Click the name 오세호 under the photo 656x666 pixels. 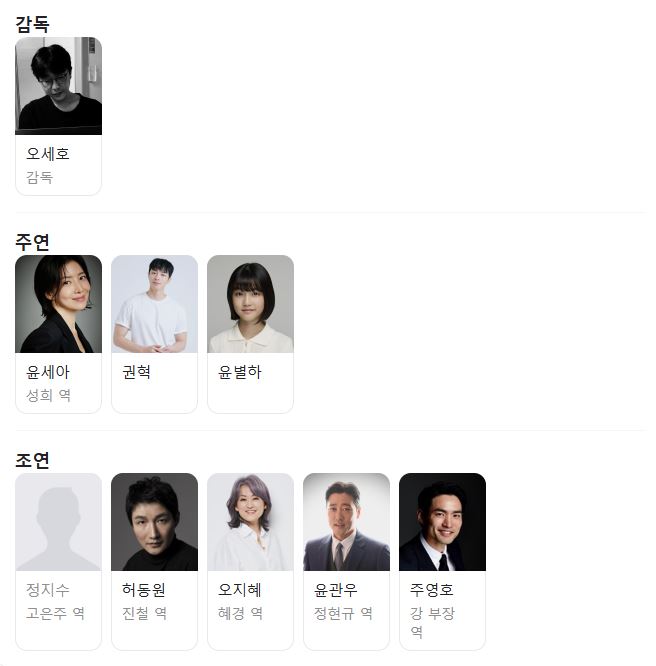pos(48,154)
